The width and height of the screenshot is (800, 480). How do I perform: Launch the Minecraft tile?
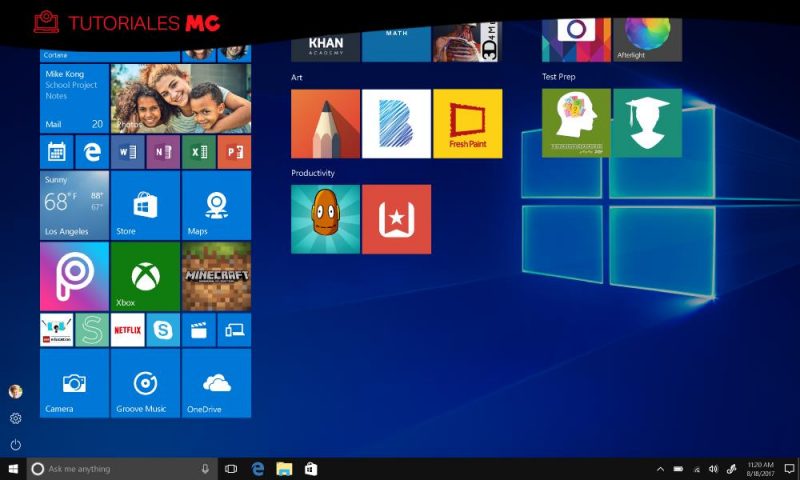tap(216, 276)
